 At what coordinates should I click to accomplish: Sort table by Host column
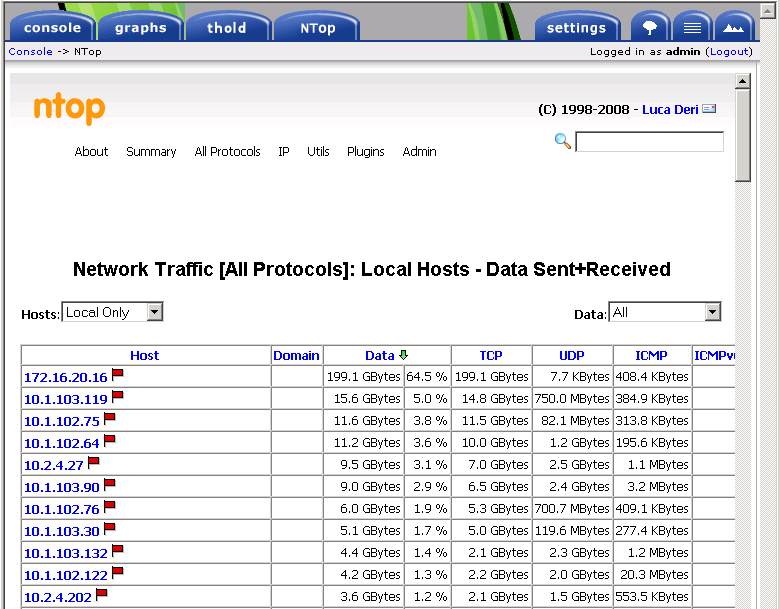144,355
